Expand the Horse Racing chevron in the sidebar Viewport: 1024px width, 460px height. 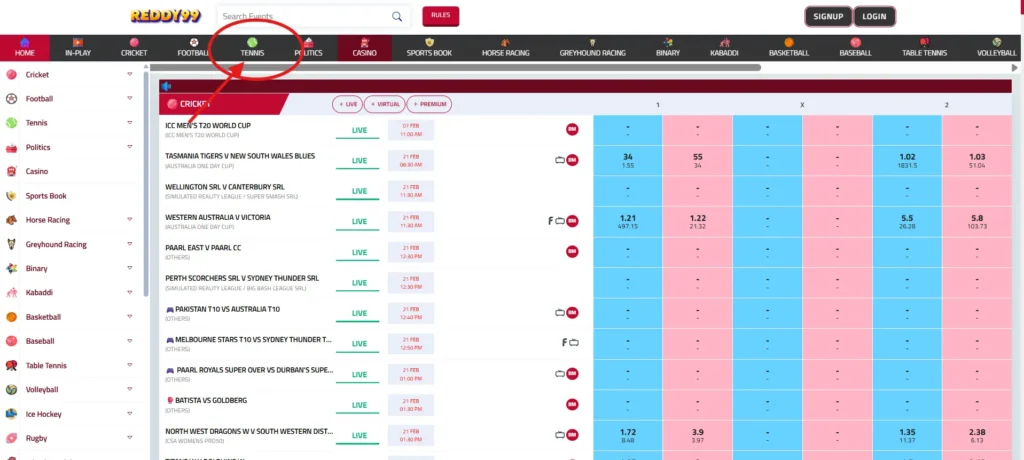[130, 220]
